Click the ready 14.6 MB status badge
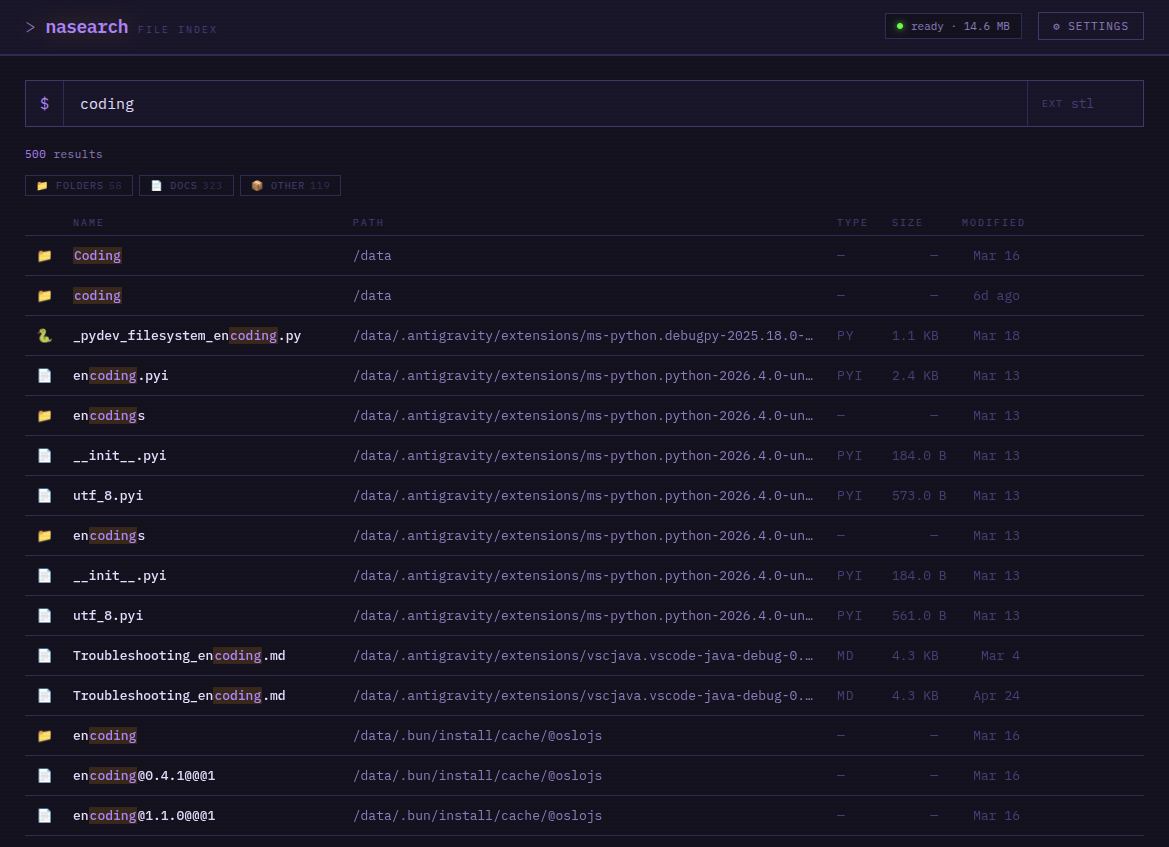 pyautogui.click(x=953, y=26)
